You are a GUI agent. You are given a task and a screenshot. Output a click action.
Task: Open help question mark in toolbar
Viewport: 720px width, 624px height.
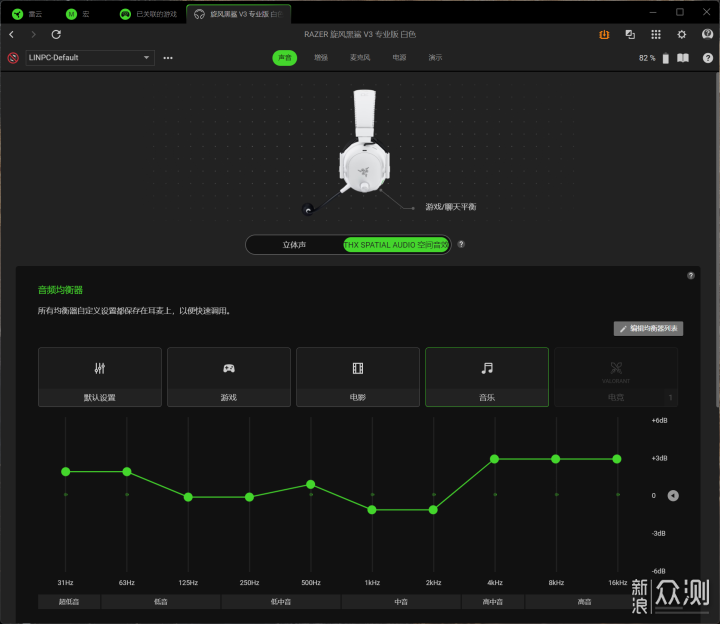tap(708, 58)
